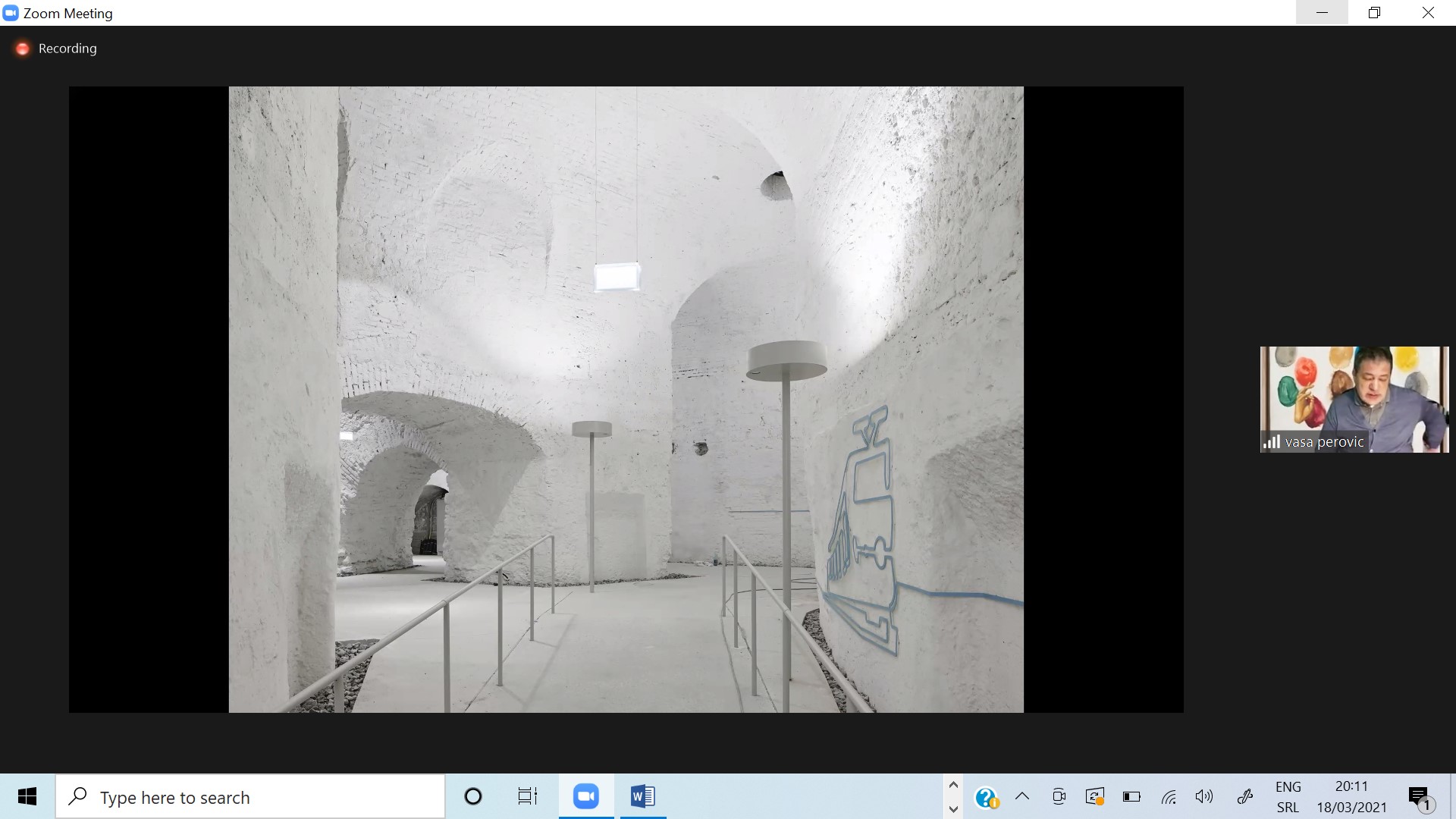
Task: Open the Windows Start menu
Action: tap(27, 796)
